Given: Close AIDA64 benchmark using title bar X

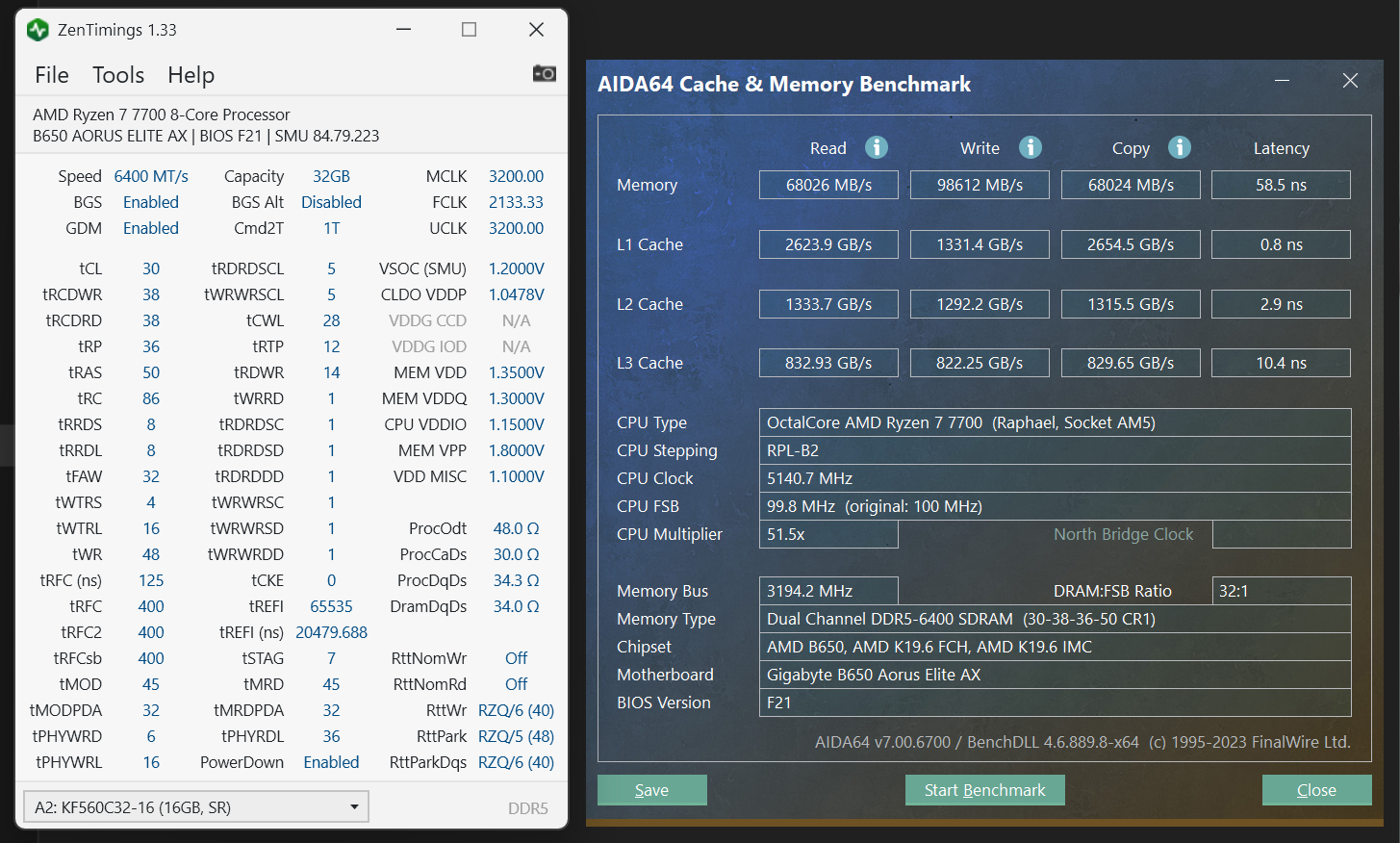Looking at the screenshot, I should coord(1350,81).
